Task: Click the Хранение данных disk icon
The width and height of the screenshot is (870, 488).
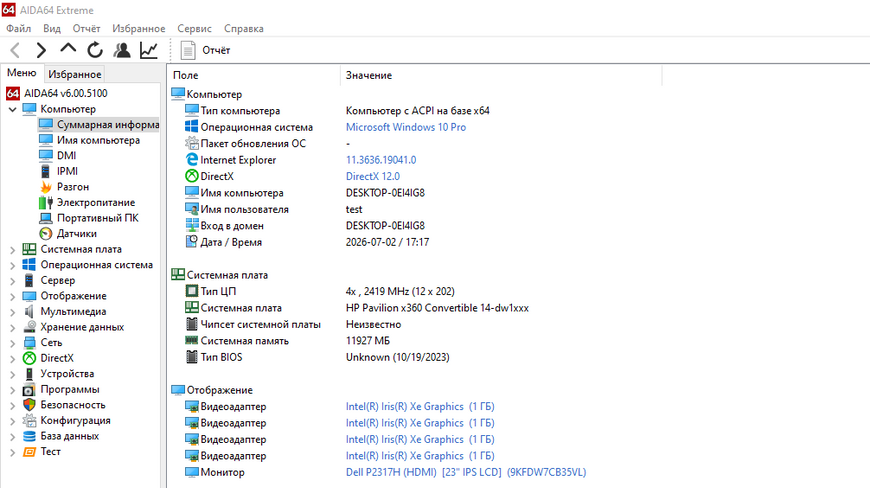Action: (x=29, y=327)
